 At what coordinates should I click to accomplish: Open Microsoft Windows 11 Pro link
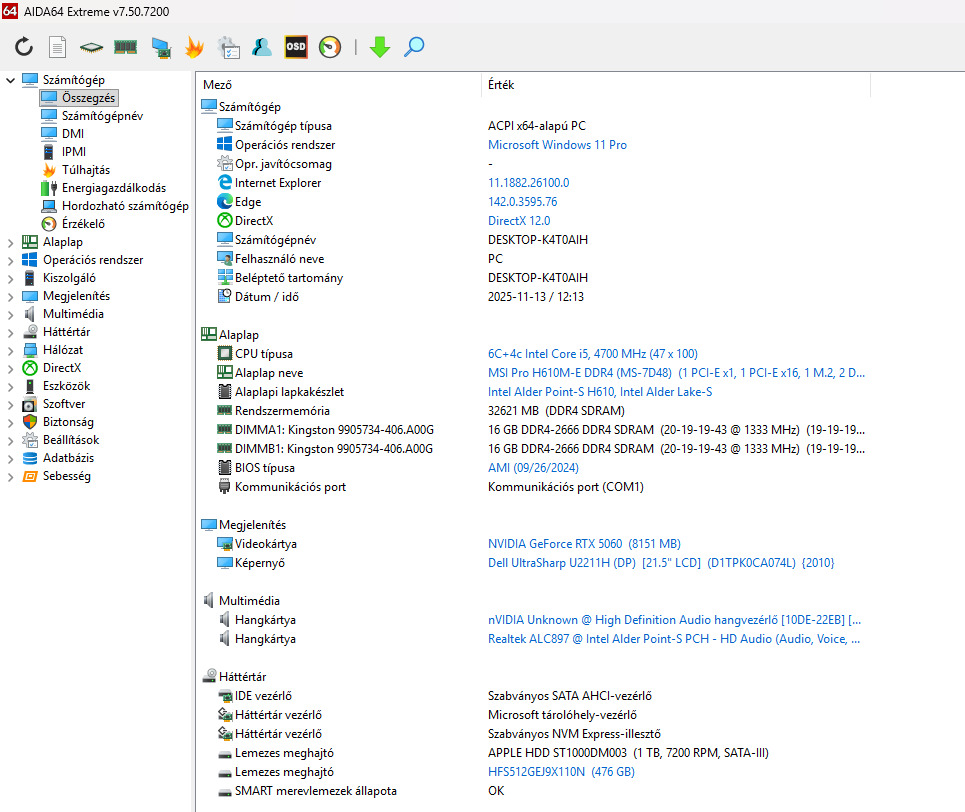coord(557,145)
